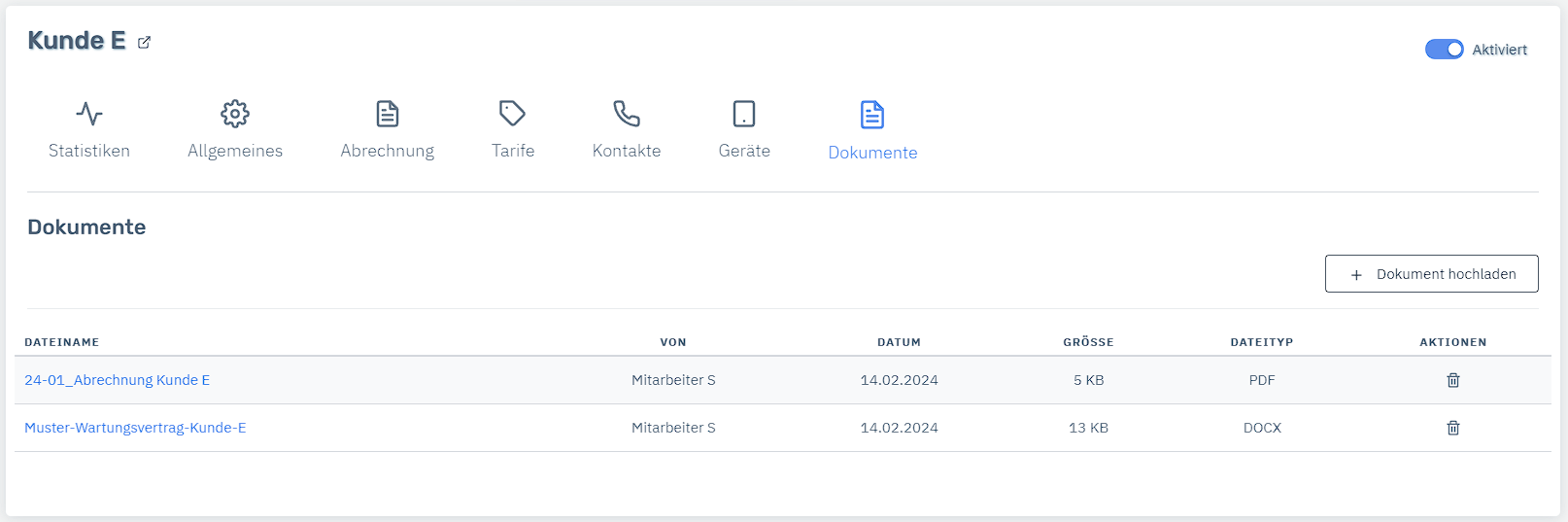Open 24-01_Abrechnung Kunde E file link
Image resolution: width=1568 pixels, height=522 pixels.
click(118, 380)
